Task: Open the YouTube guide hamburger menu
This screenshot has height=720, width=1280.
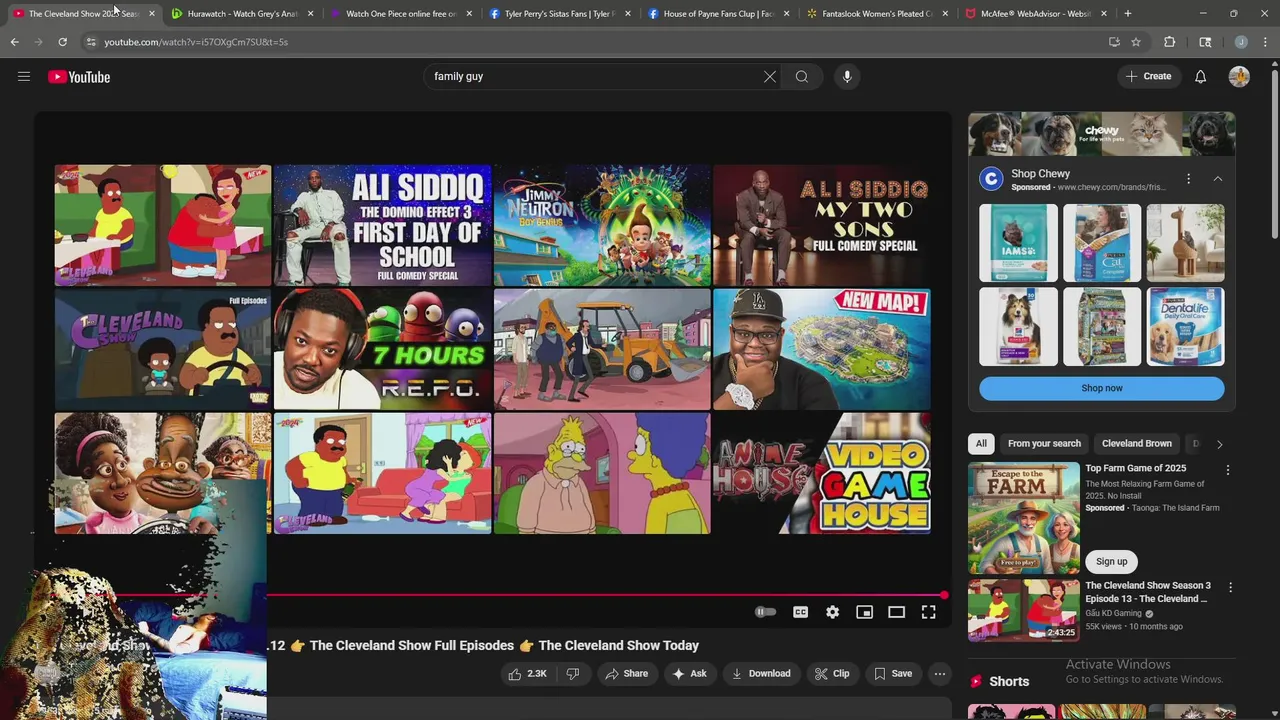Action: (24, 77)
